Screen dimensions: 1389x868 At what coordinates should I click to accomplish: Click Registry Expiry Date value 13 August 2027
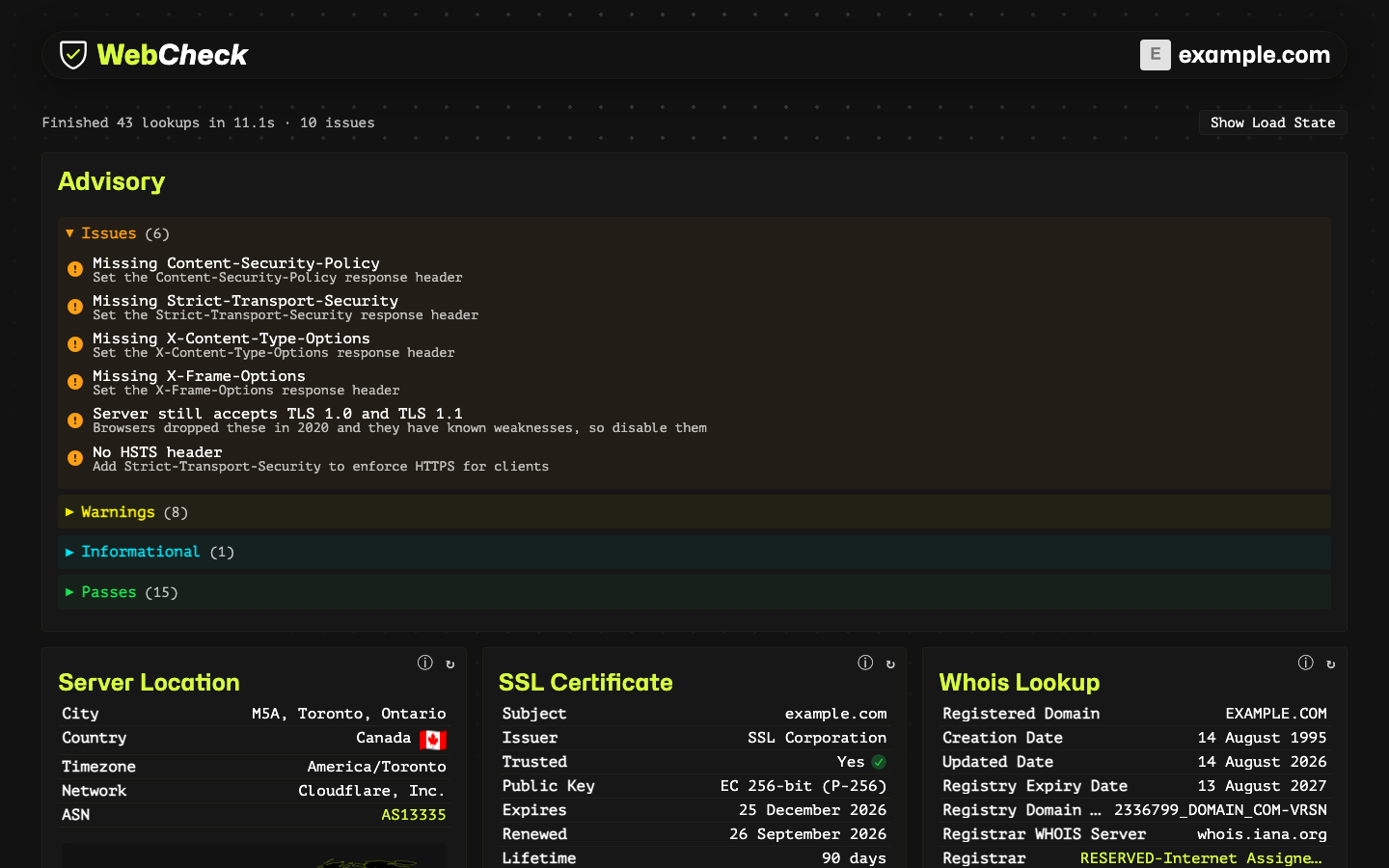[1263, 786]
